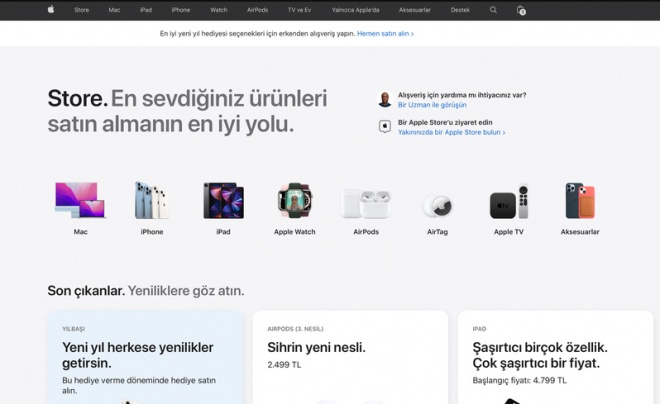This screenshot has height=404, width=660.
Task: Click the AirPods text label under image
Action: pyautogui.click(x=366, y=232)
